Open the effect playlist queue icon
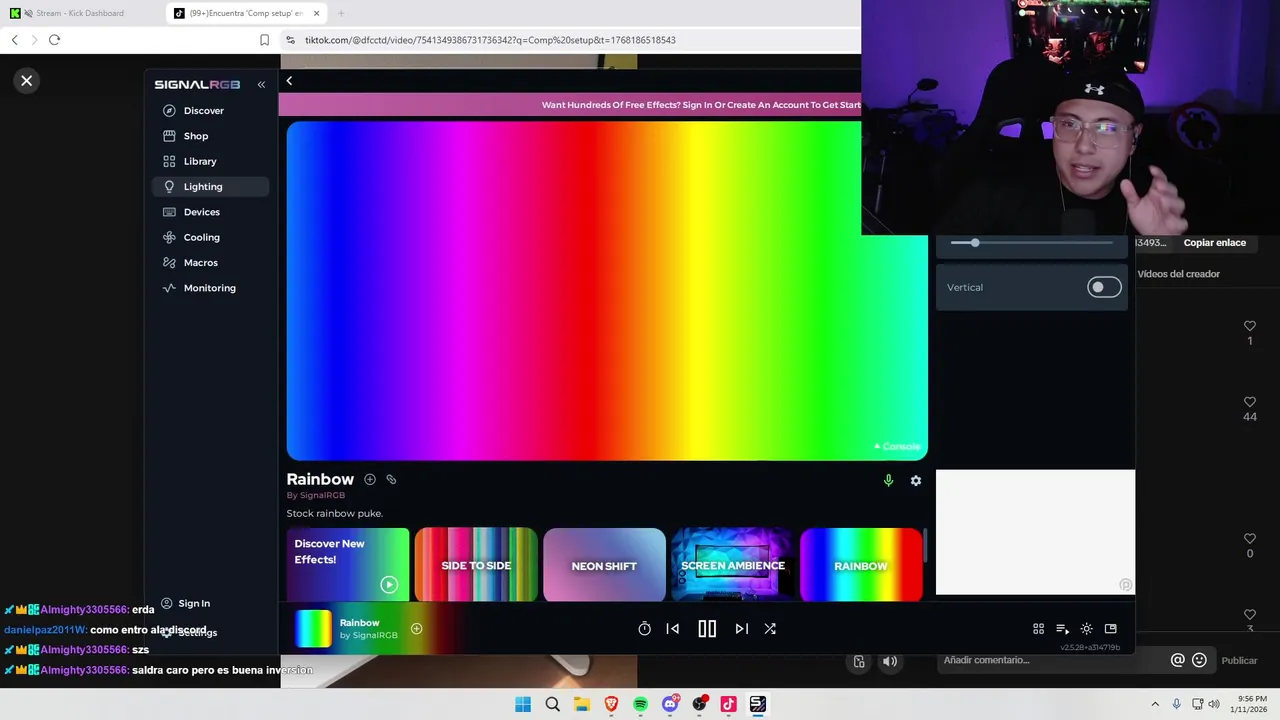The image size is (1280, 720). coord(1062,629)
